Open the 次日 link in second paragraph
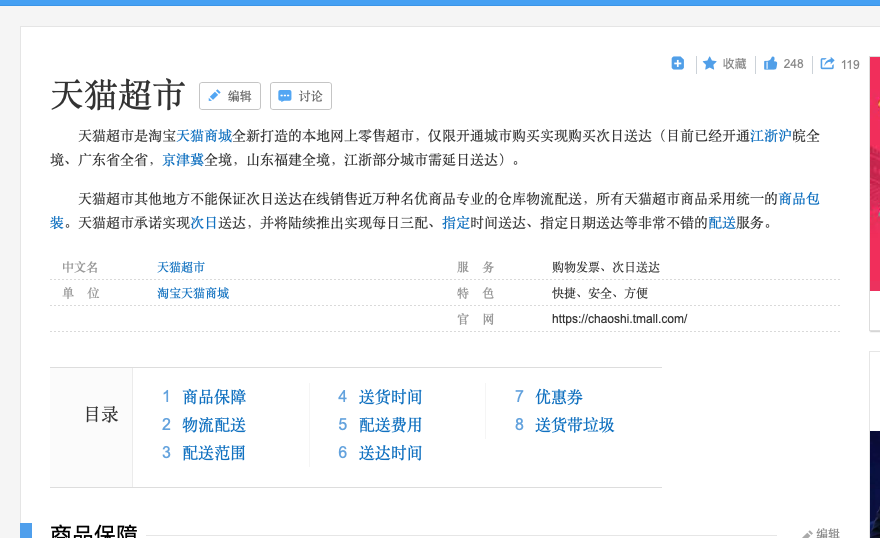Viewport: 880px width, 538px height. click(204, 223)
